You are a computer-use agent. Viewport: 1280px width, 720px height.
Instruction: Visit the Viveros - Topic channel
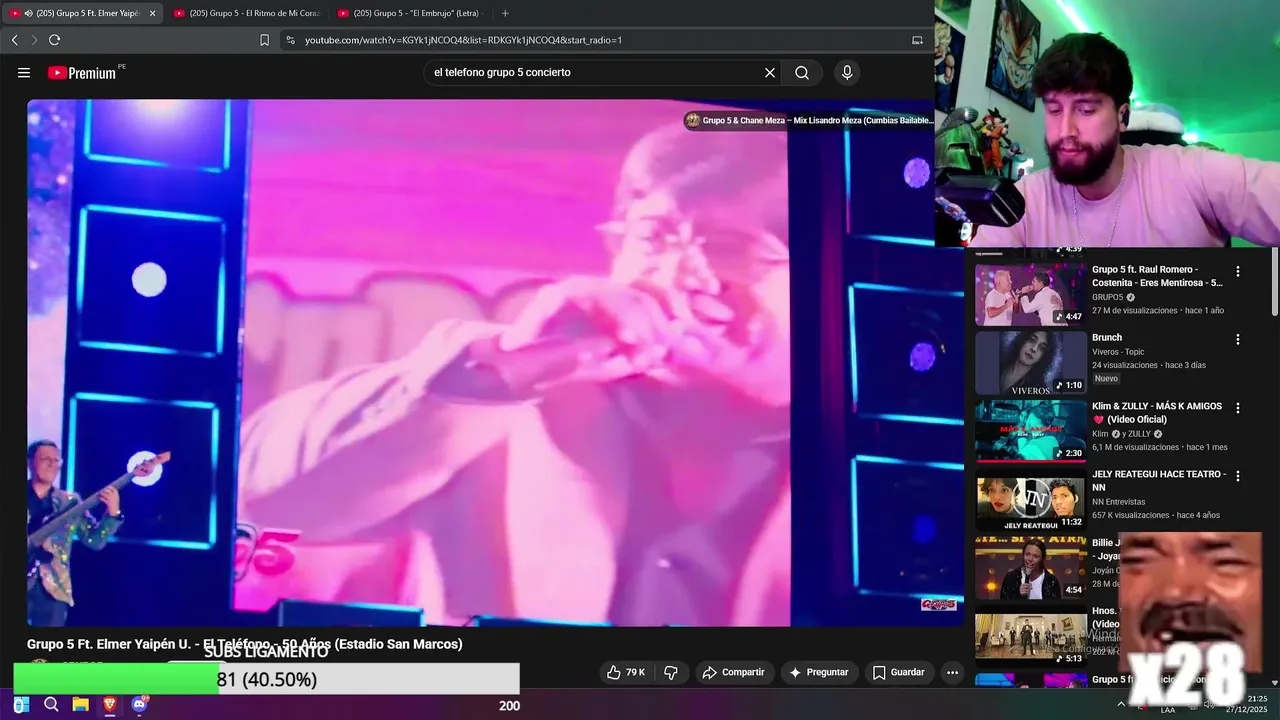[x=1118, y=352]
